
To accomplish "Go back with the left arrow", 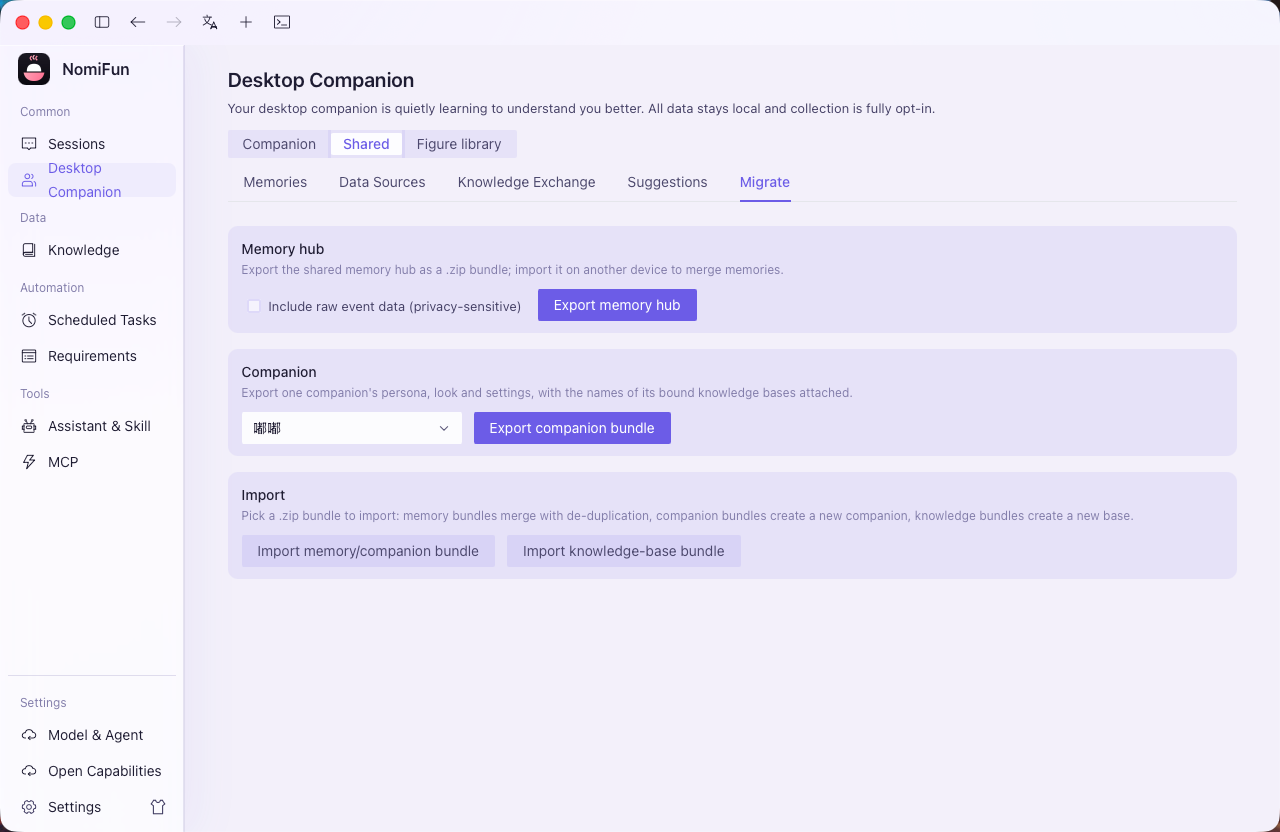I will (x=138, y=22).
